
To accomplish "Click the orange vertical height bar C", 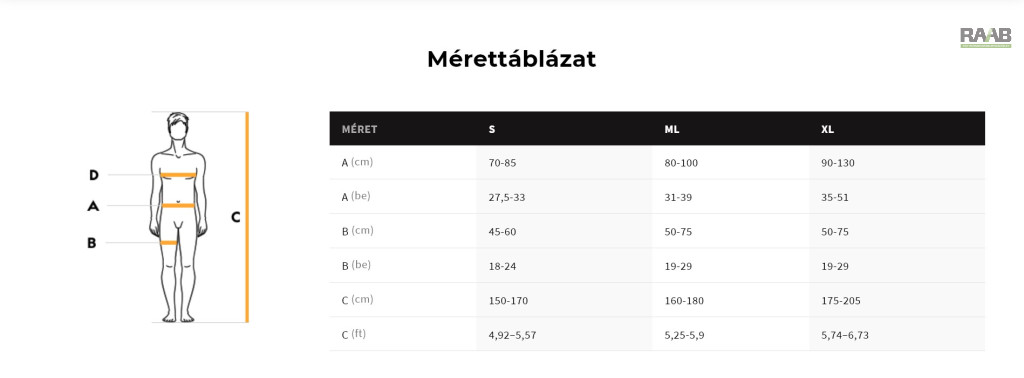I will [247, 217].
